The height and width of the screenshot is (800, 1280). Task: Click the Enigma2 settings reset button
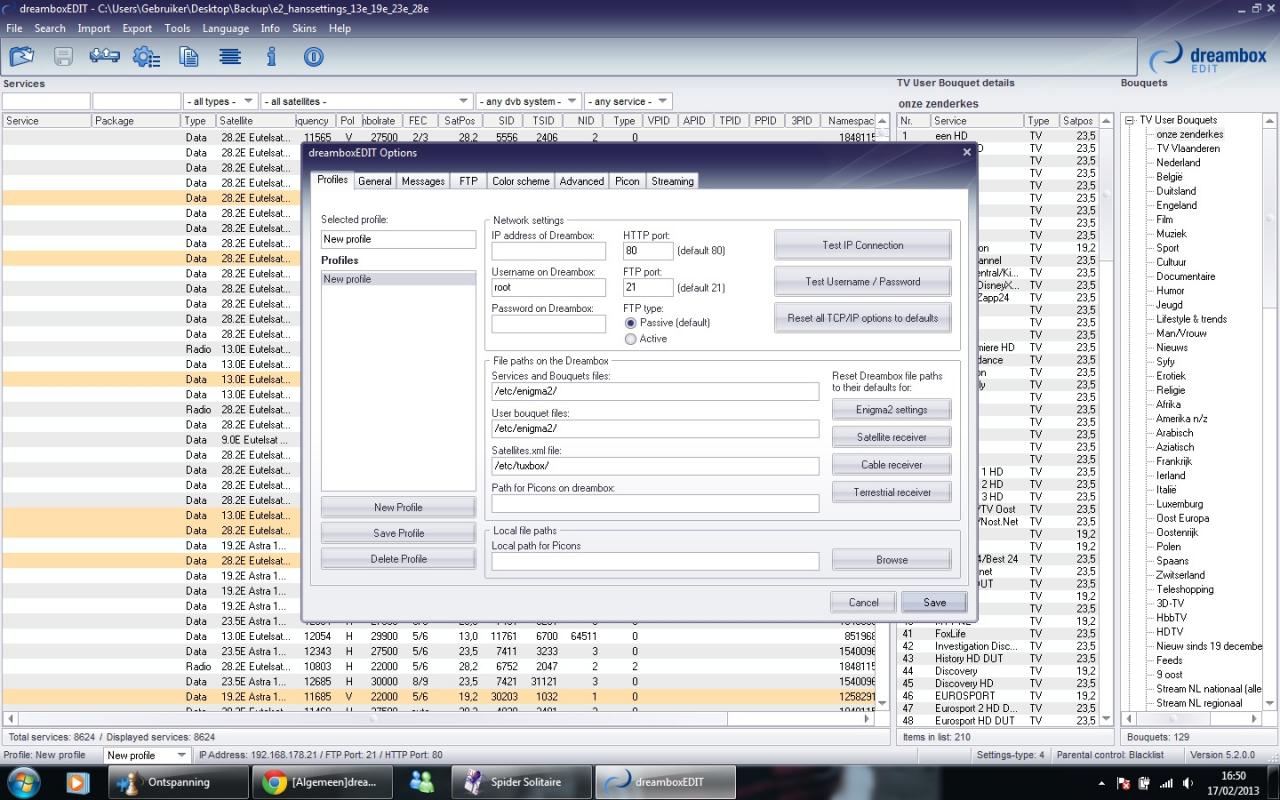[x=891, y=410]
